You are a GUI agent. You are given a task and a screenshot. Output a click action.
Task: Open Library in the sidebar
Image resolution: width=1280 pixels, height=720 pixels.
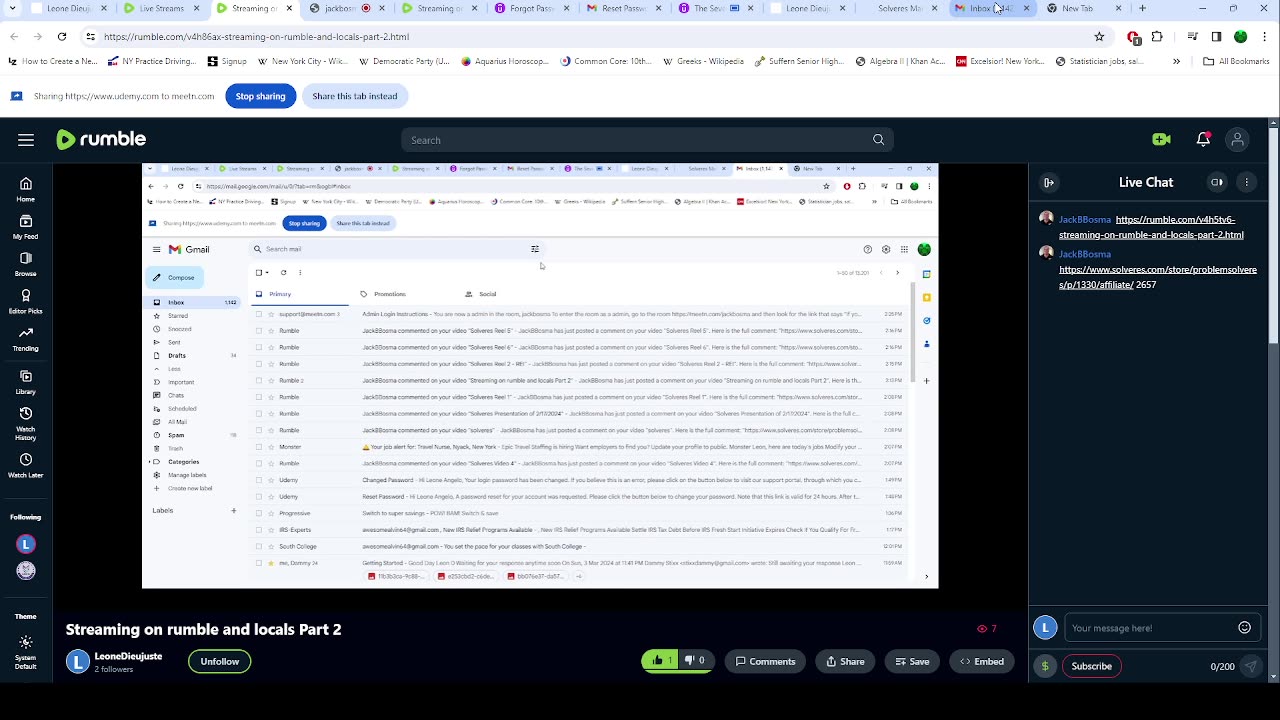click(x=26, y=382)
